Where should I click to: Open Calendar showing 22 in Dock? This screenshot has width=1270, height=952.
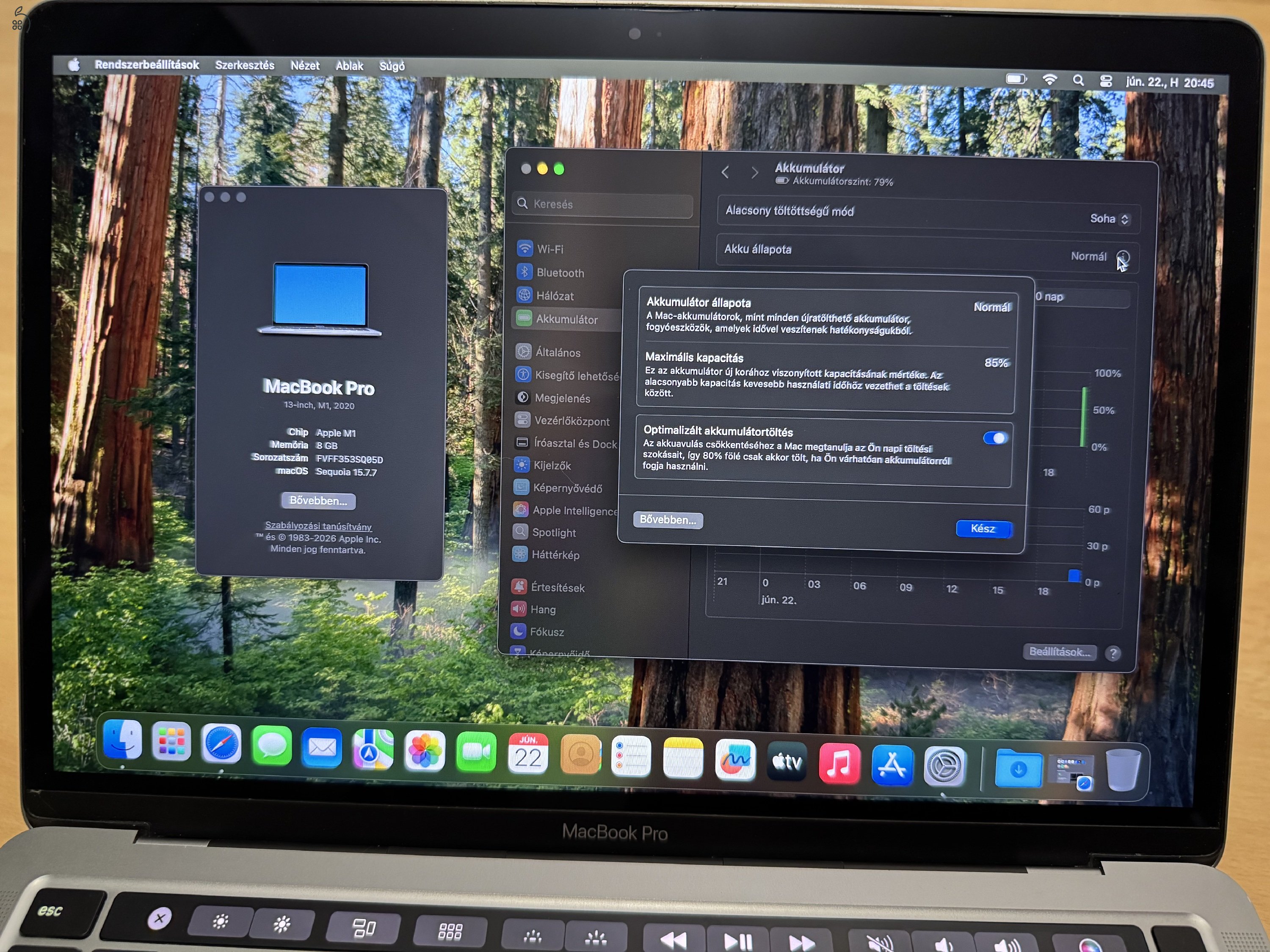coord(528,754)
